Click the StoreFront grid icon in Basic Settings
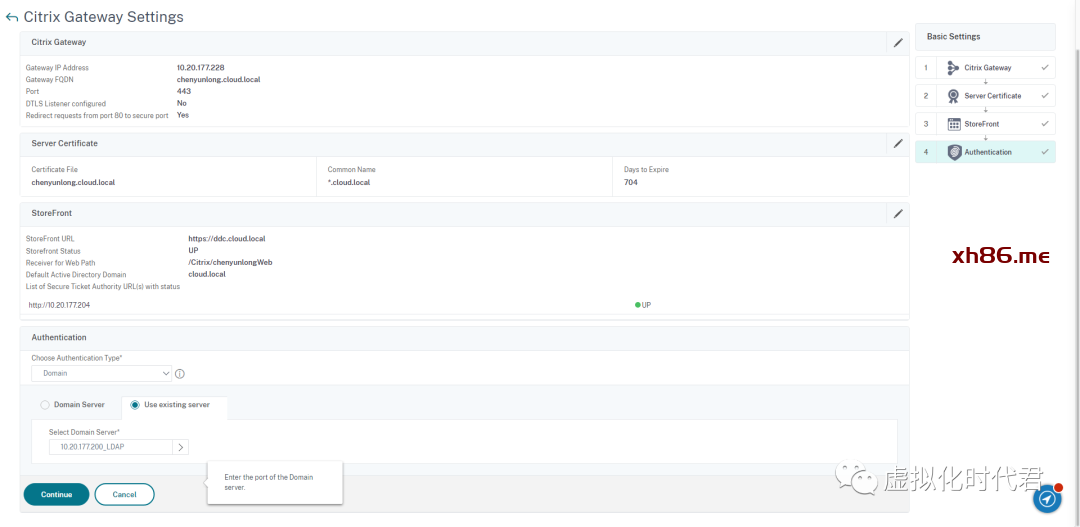This screenshot has width=1080, height=527. tap(954, 124)
